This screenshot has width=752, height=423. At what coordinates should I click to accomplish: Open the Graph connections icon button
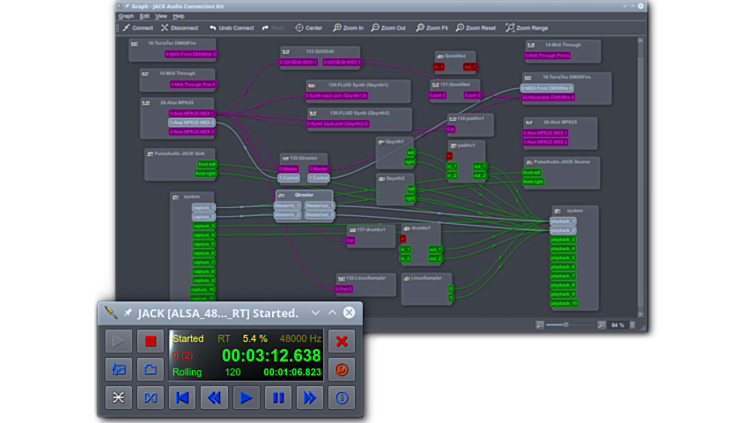[x=120, y=397]
